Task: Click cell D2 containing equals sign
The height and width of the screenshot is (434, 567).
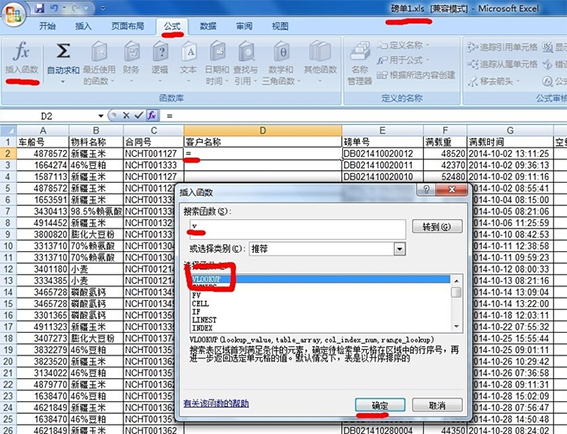Action: [263, 153]
